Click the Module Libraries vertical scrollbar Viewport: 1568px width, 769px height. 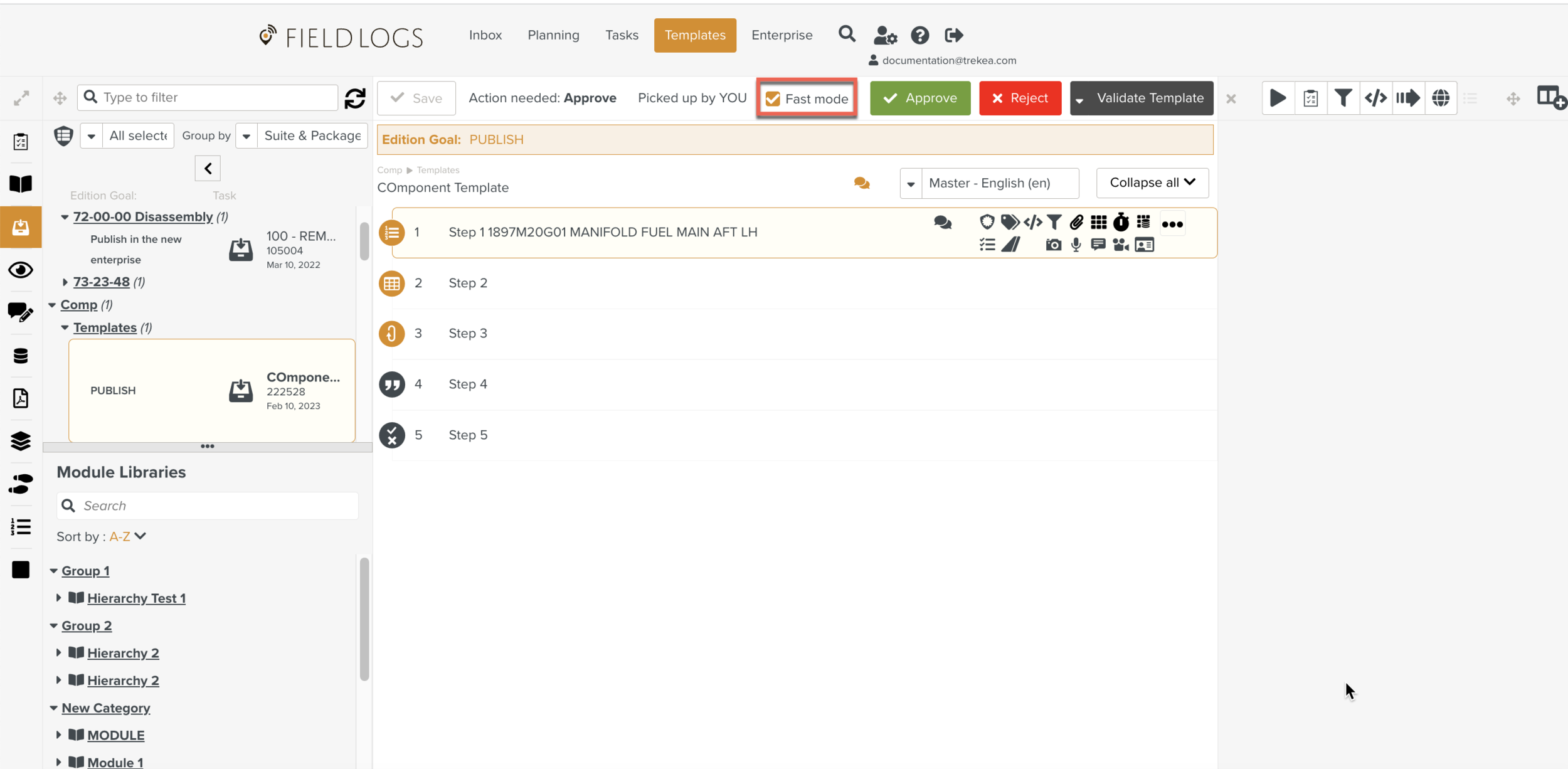(364, 618)
